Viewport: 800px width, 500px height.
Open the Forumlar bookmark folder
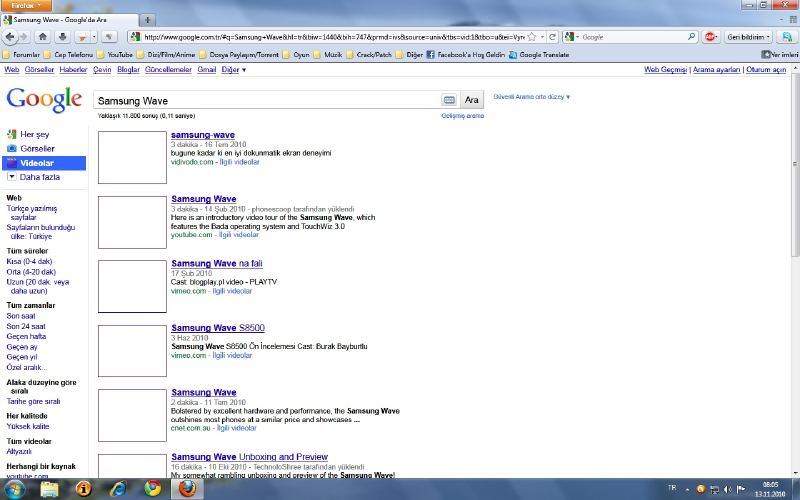click(x=21, y=55)
